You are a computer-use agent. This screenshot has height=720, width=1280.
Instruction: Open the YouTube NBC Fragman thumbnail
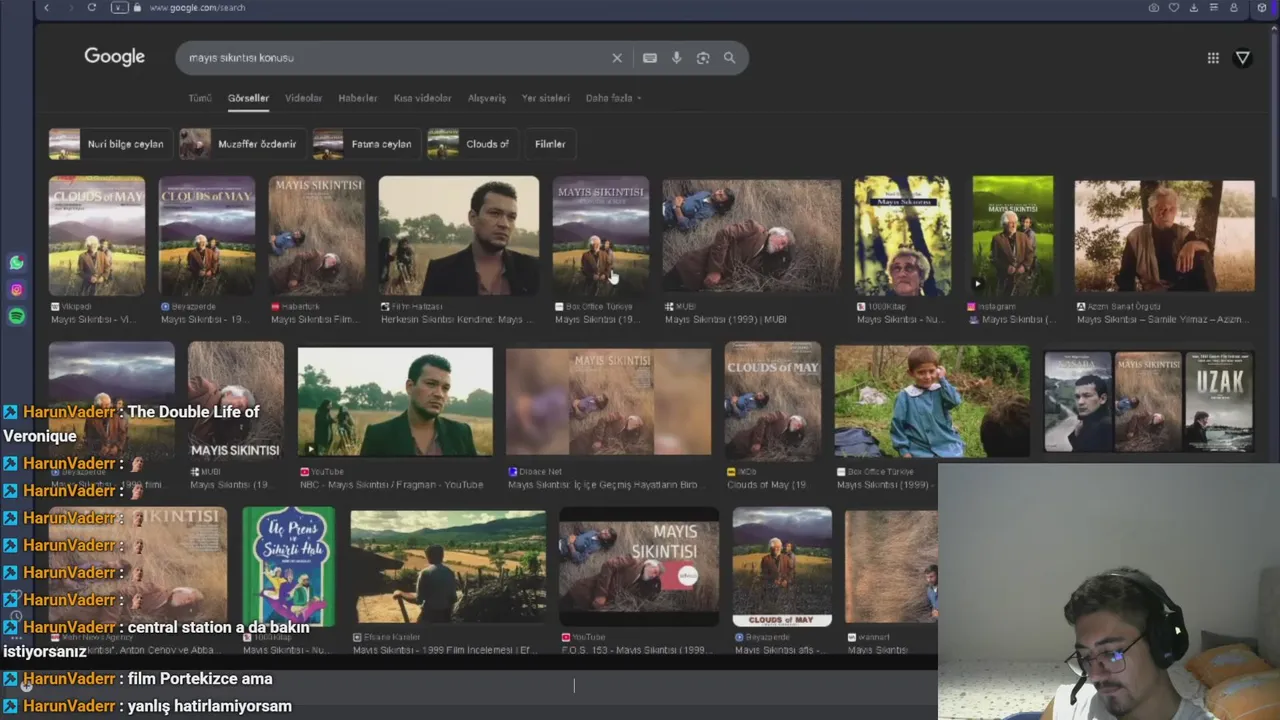[x=395, y=401]
